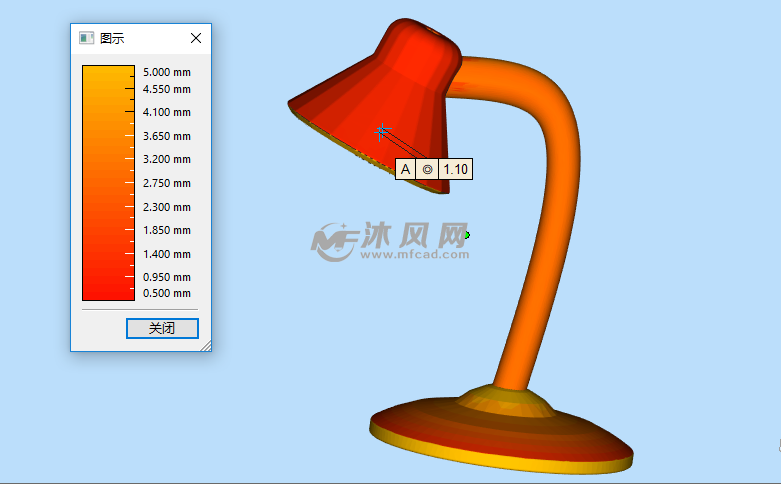Viewport: 781px width, 484px height.
Task: Click the red bottom of color scale
Action: pyautogui.click(x=108, y=292)
